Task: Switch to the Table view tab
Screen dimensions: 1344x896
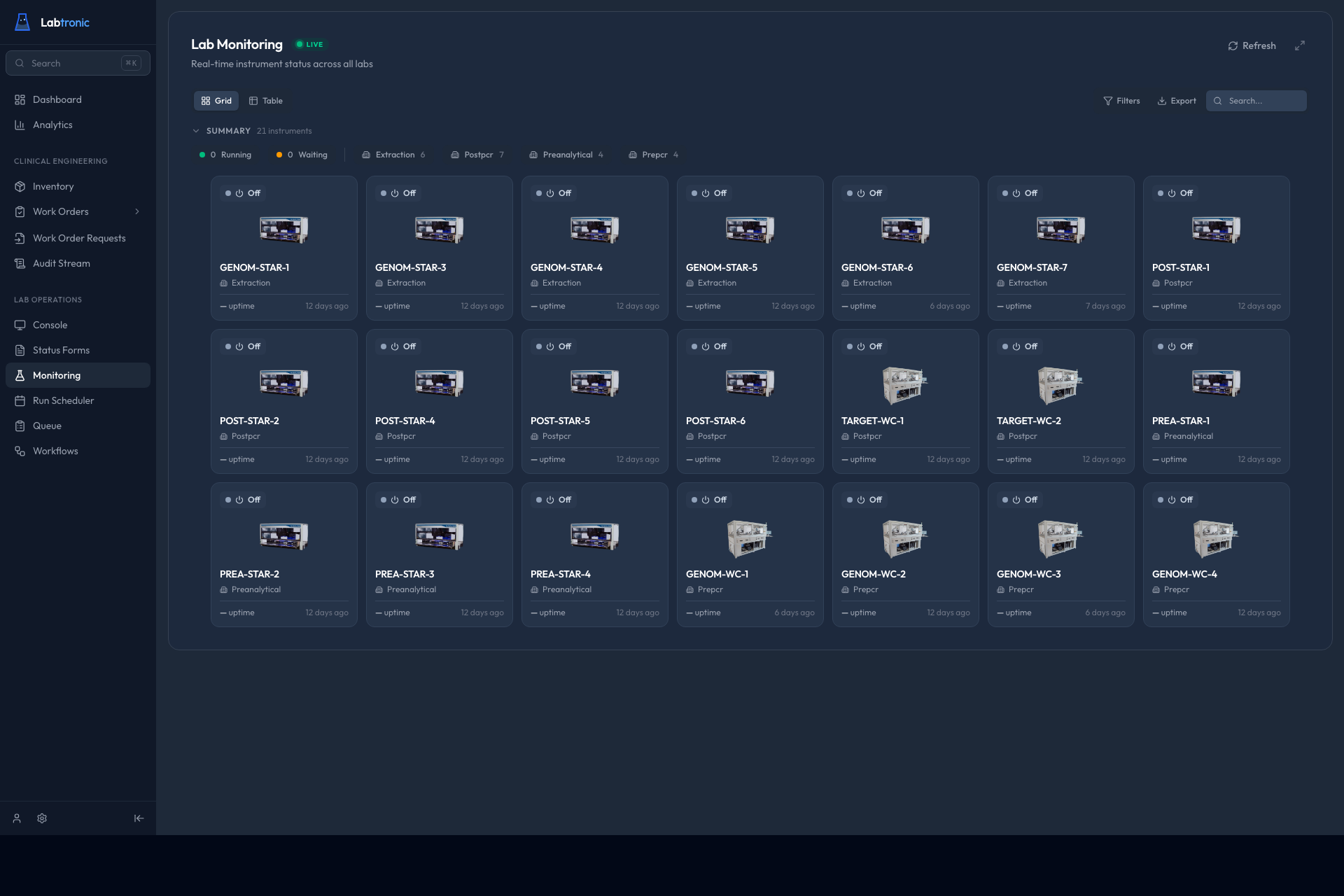Action: click(266, 100)
